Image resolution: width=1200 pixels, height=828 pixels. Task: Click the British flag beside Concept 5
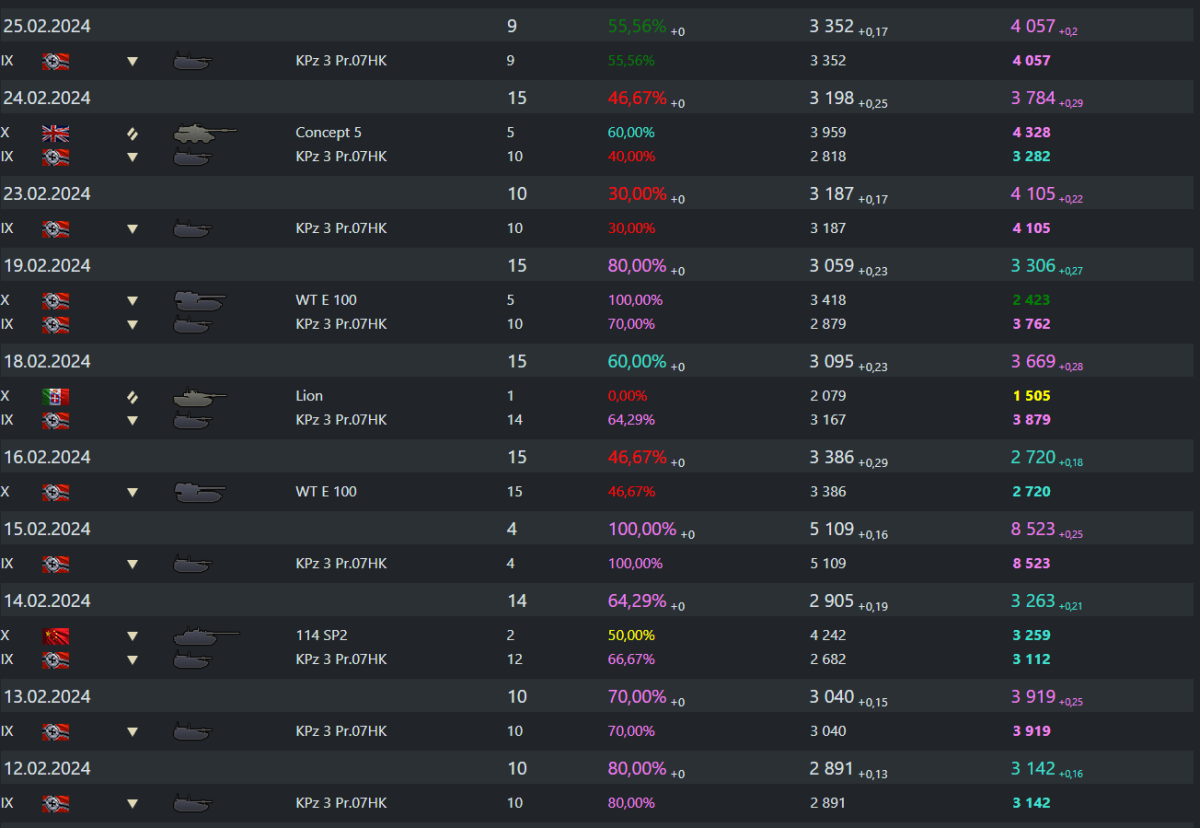[55, 132]
